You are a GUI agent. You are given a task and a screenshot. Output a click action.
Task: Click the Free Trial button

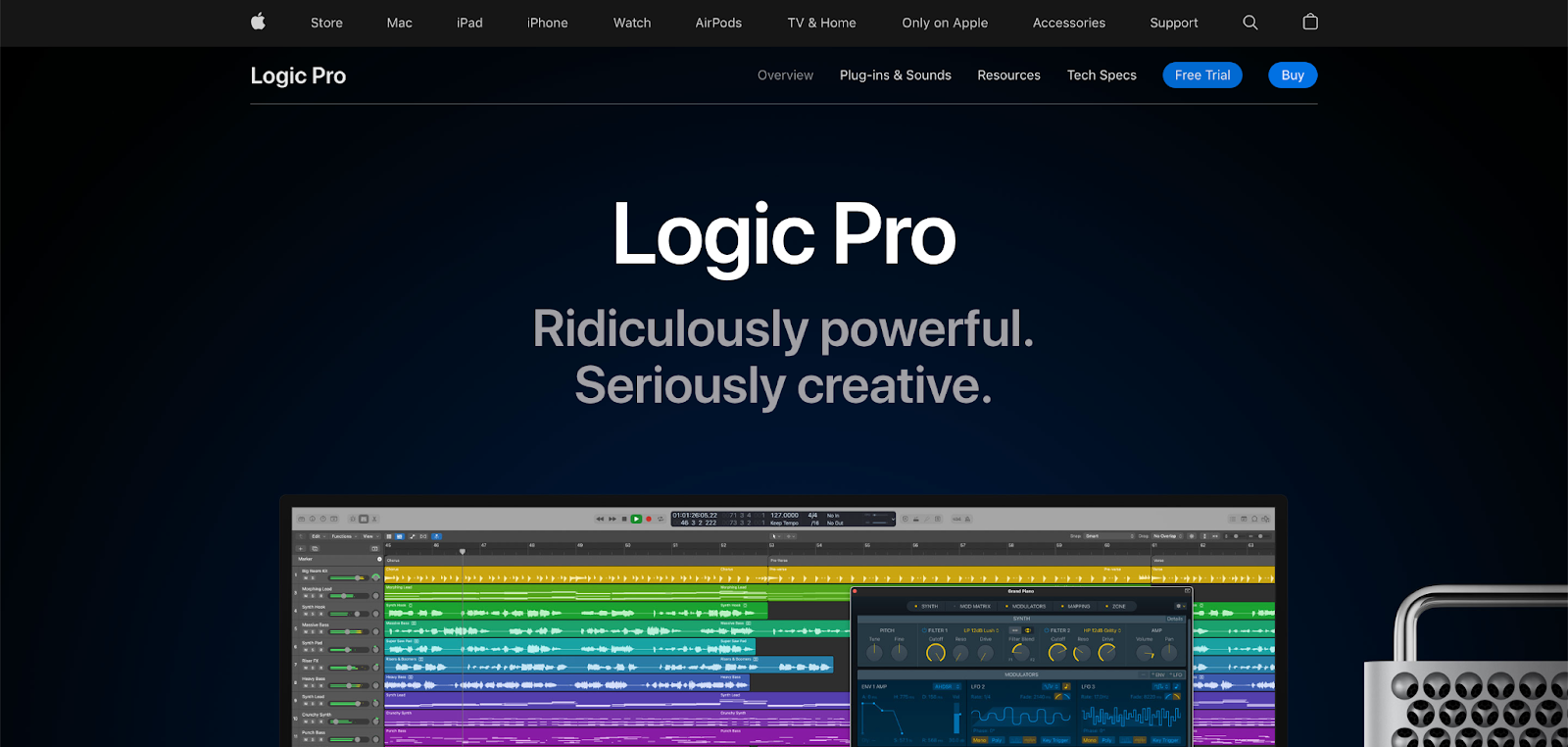pos(1202,75)
